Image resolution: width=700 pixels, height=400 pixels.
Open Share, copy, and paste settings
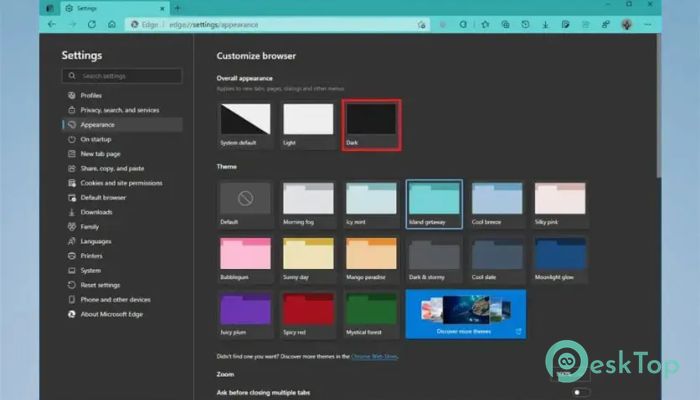pos(122,168)
